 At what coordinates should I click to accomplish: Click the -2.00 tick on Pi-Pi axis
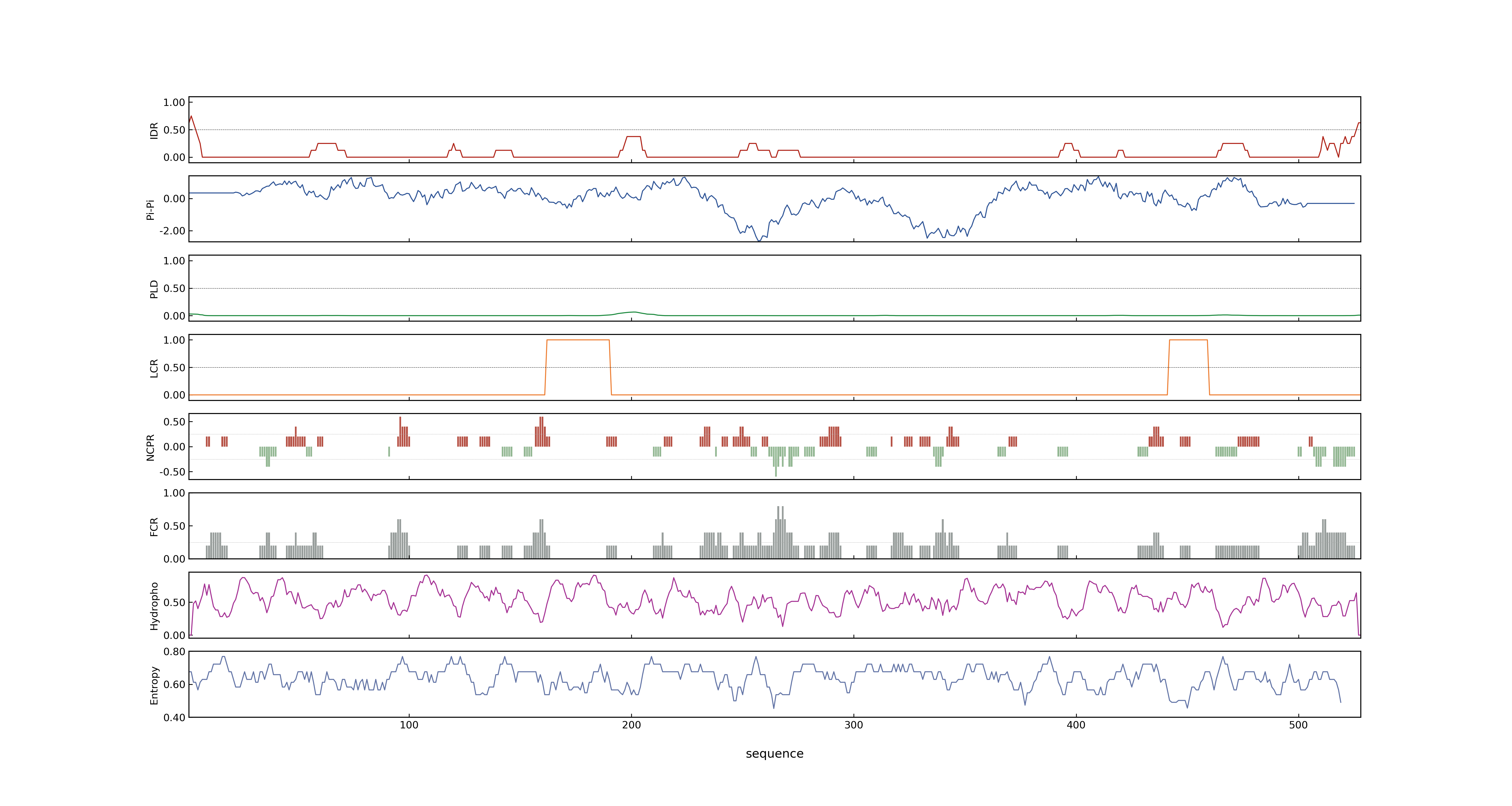point(172,231)
